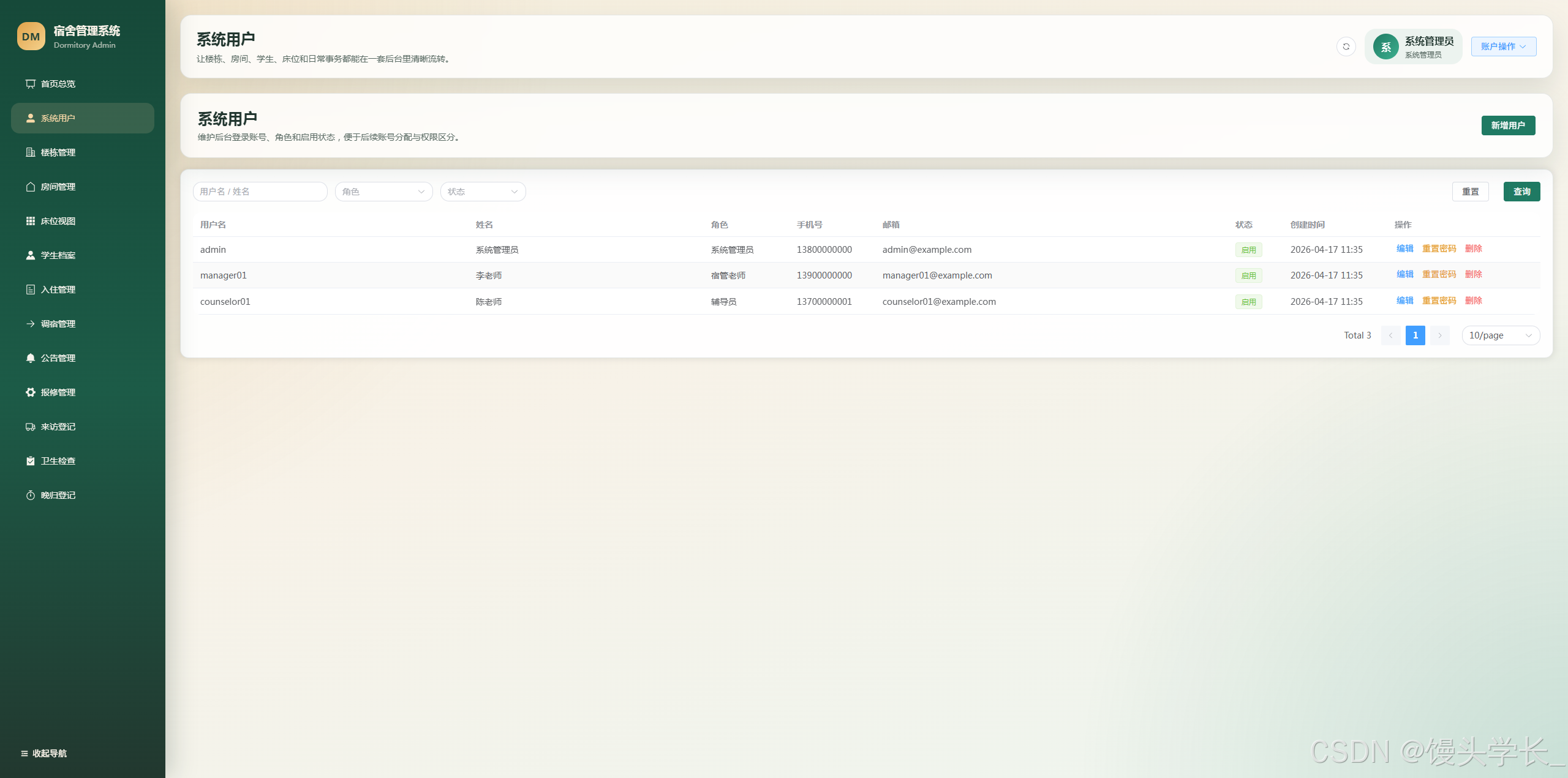Go to Student Archives menu item
1568x778 pixels.
point(58,255)
